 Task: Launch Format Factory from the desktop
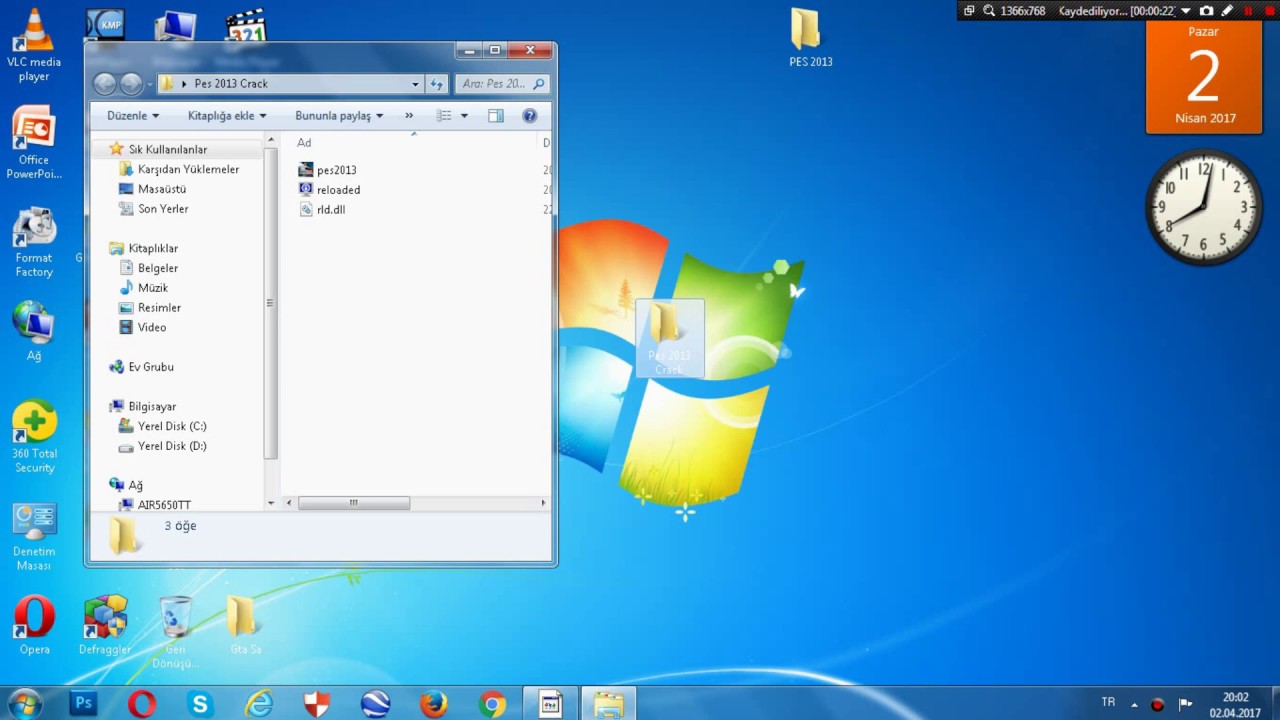34,242
